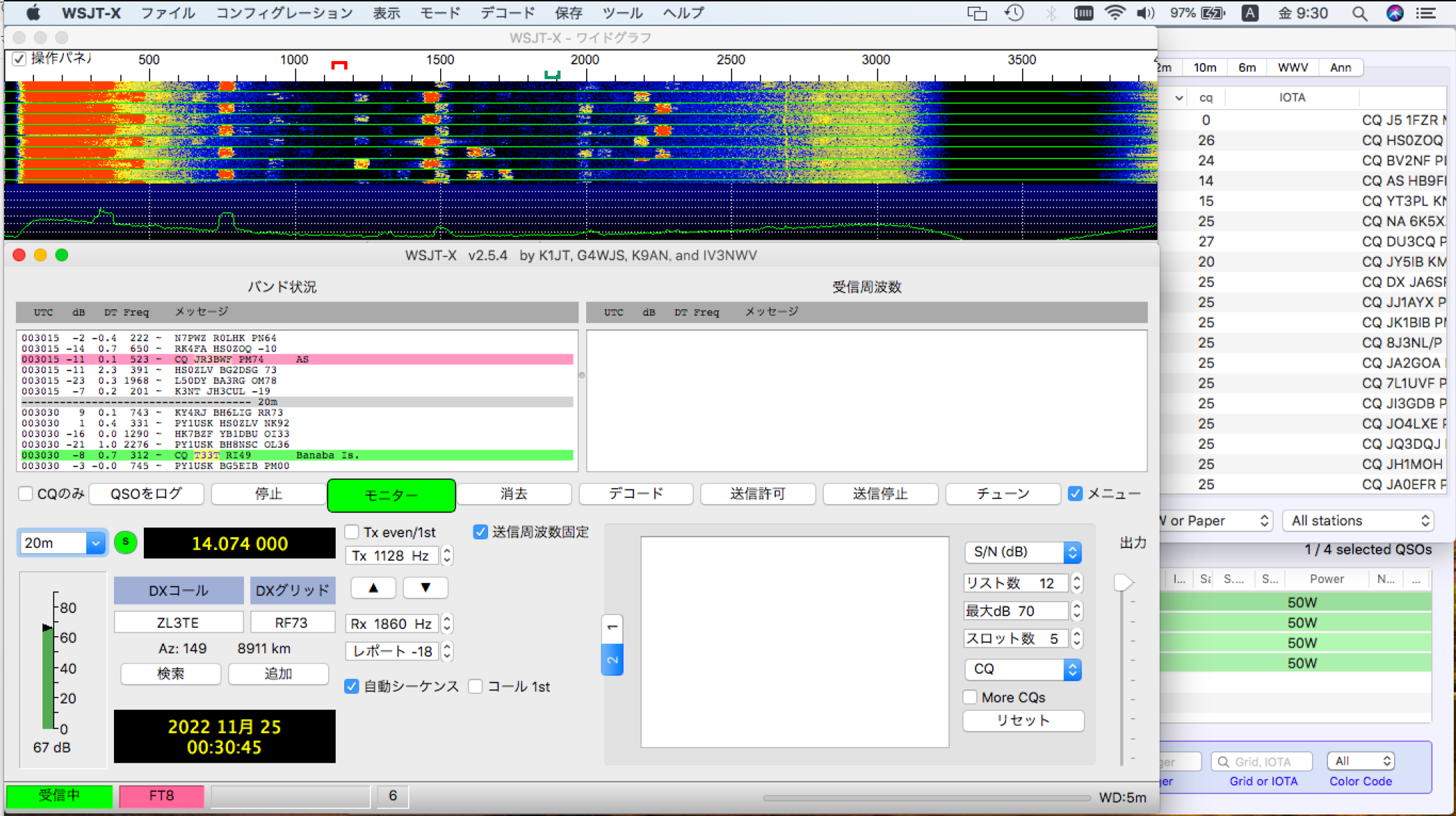
Task: Open the 'or Paper' dropdown in background window
Action: point(1216,521)
